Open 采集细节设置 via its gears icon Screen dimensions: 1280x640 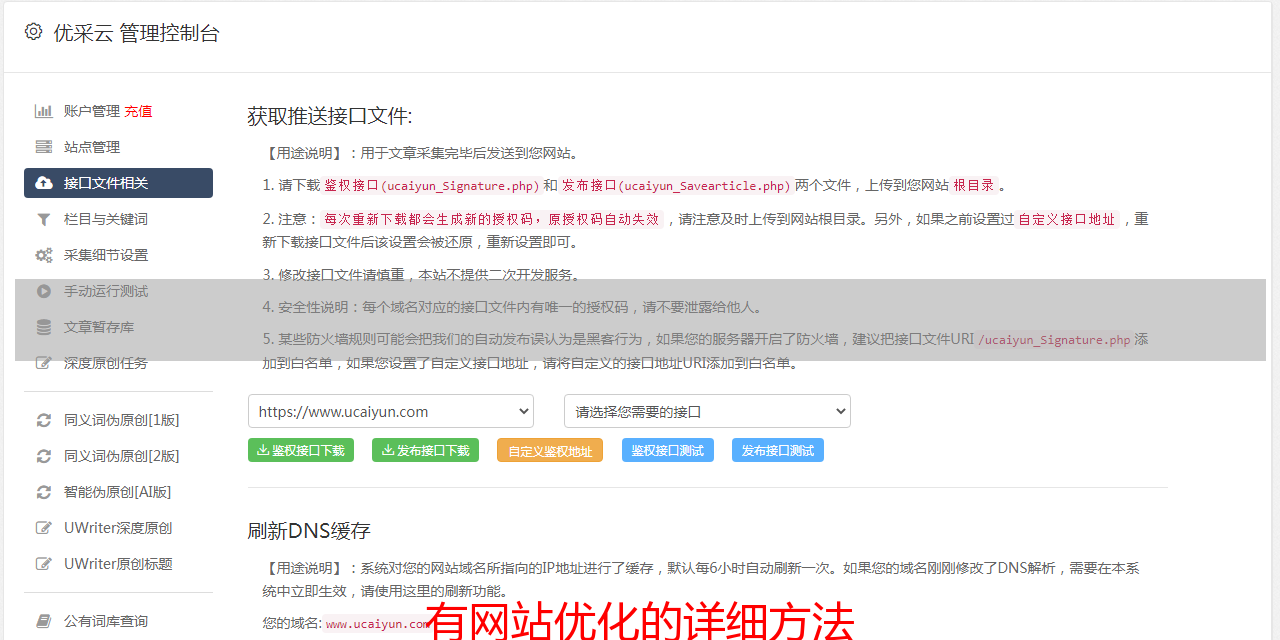tap(44, 255)
